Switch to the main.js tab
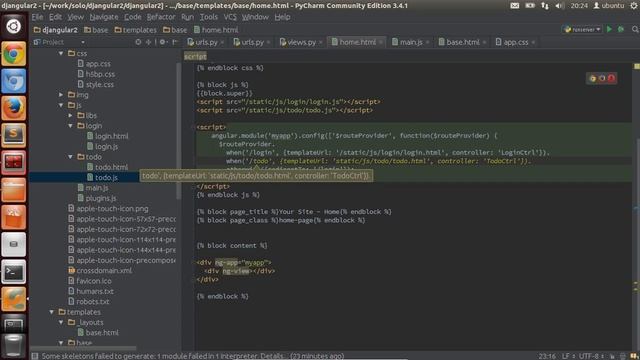The width and height of the screenshot is (640, 360). click(x=410, y=42)
